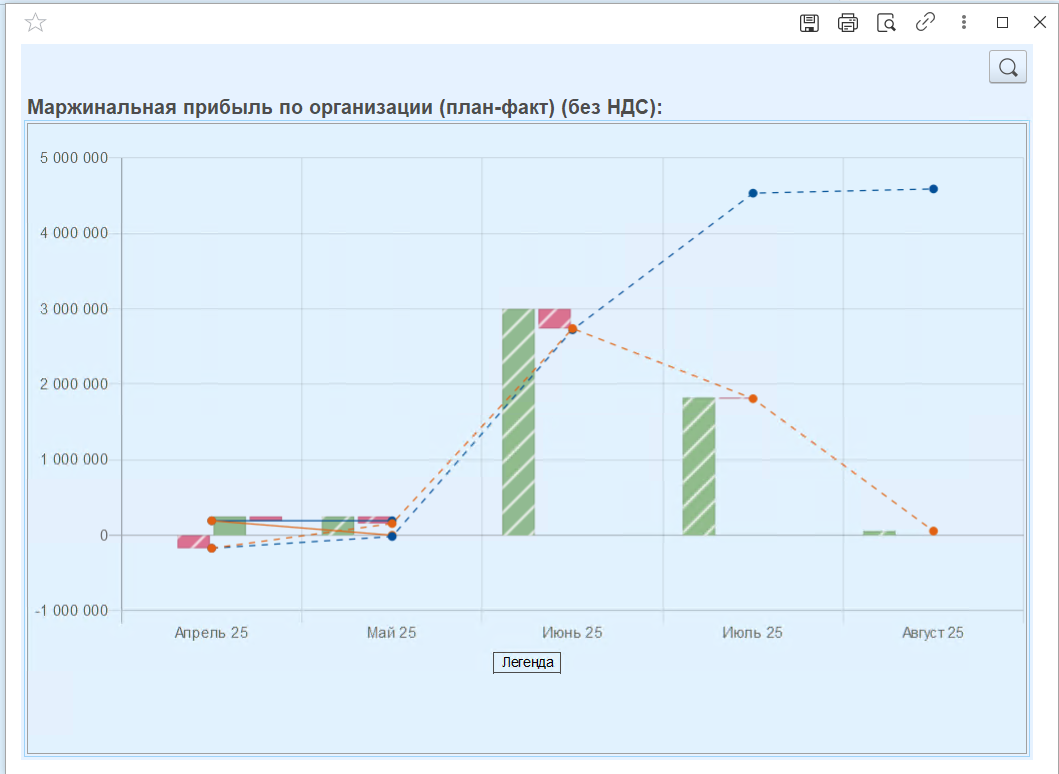Click the save diskette icon
This screenshot has width=1059, height=774.
[x=809, y=23]
